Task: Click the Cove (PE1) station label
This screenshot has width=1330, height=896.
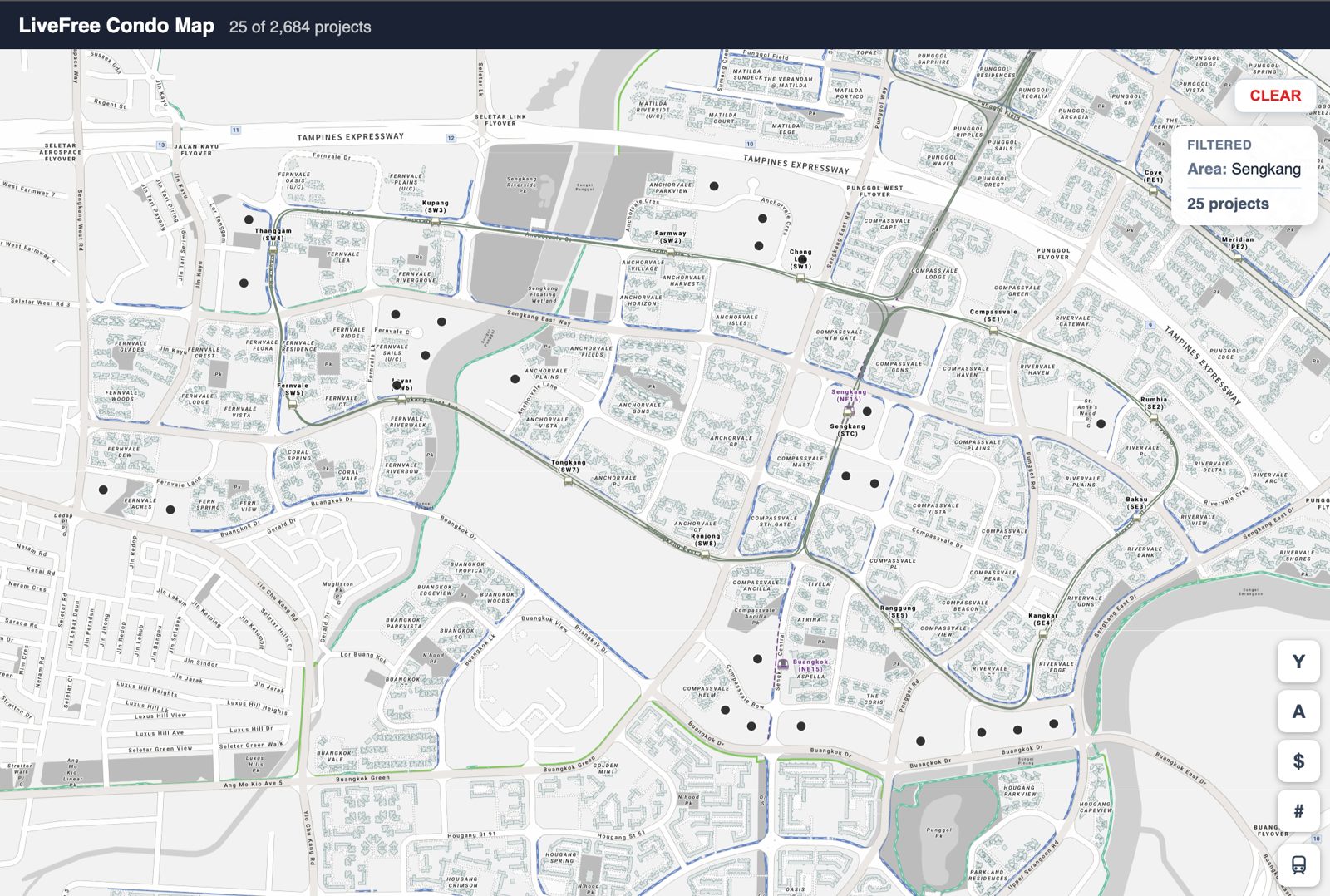Action: (x=1154, y=176)
